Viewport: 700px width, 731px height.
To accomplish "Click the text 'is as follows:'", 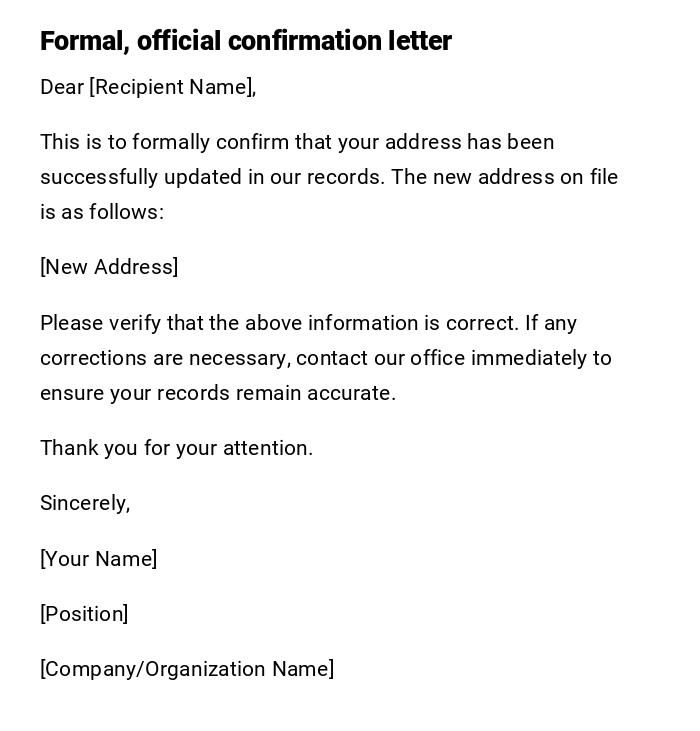I will coord(101,212).
